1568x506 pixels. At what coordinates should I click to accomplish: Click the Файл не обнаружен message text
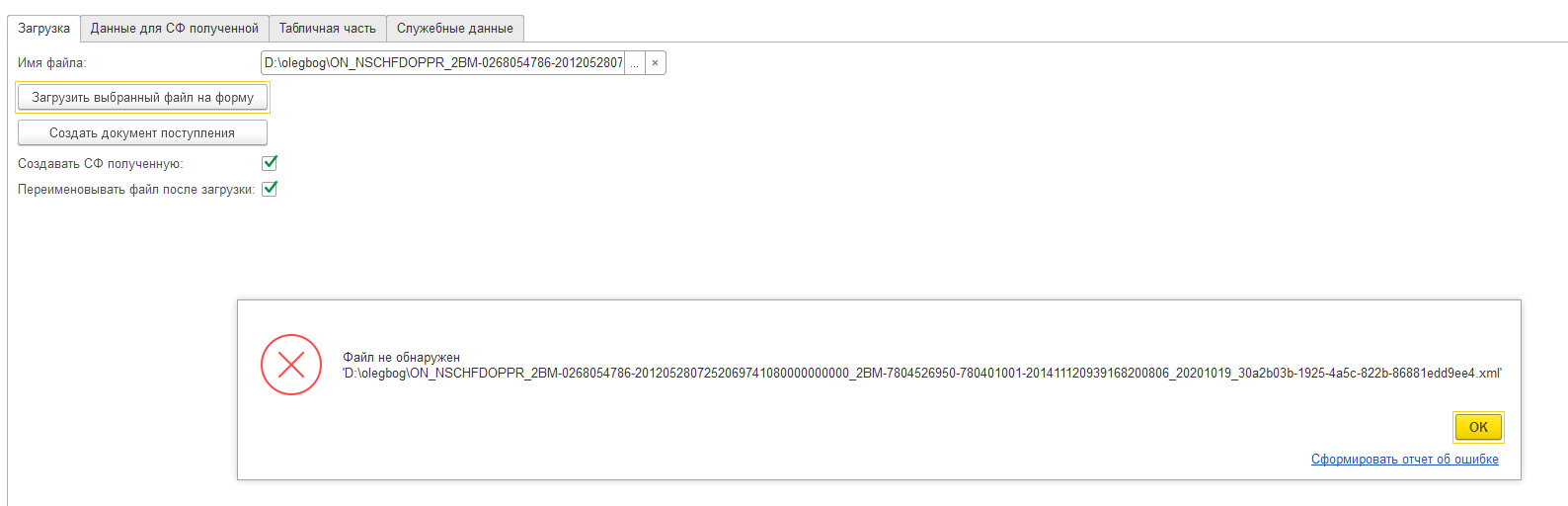[x=402, y=358]
